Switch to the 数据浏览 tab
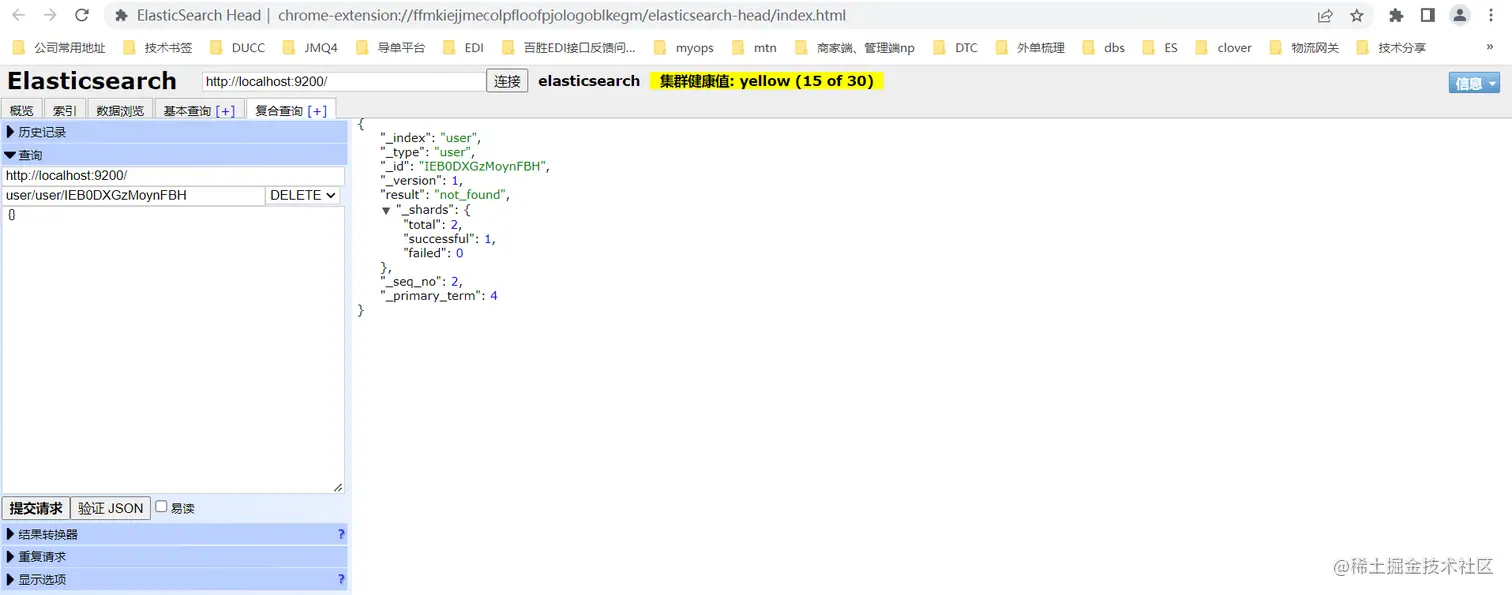The width and height of the screenshot is (1512, 595). pyautogui.click(x=120, y=111)
